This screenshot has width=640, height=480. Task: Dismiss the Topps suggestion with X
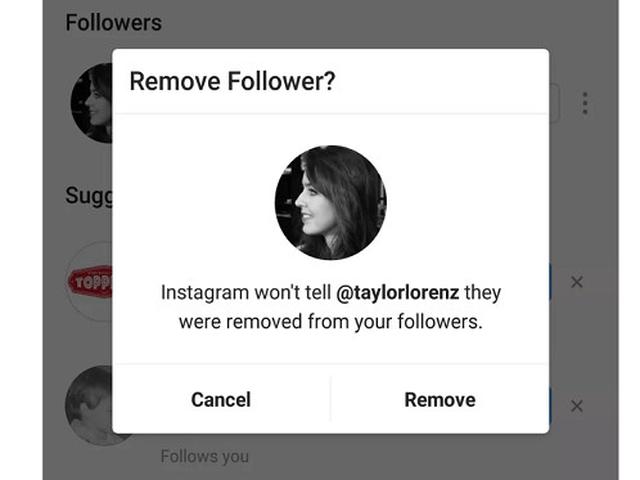pyautogui.click(x=576, y=282)
